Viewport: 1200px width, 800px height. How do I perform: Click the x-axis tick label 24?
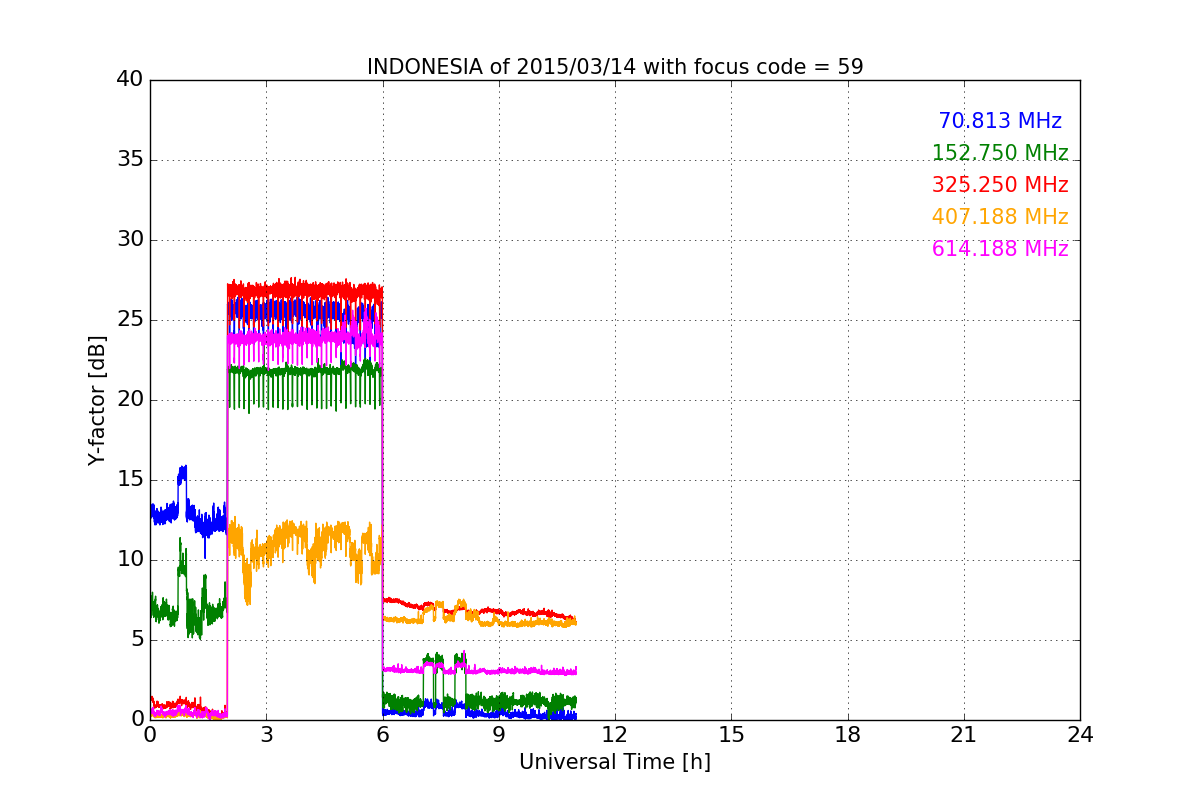pos(1080,735)
